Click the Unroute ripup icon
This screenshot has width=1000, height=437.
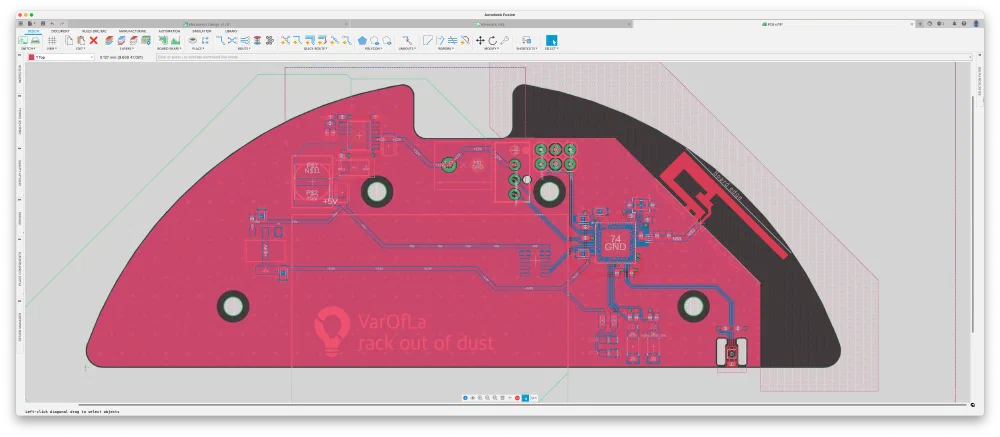[407, 40]
